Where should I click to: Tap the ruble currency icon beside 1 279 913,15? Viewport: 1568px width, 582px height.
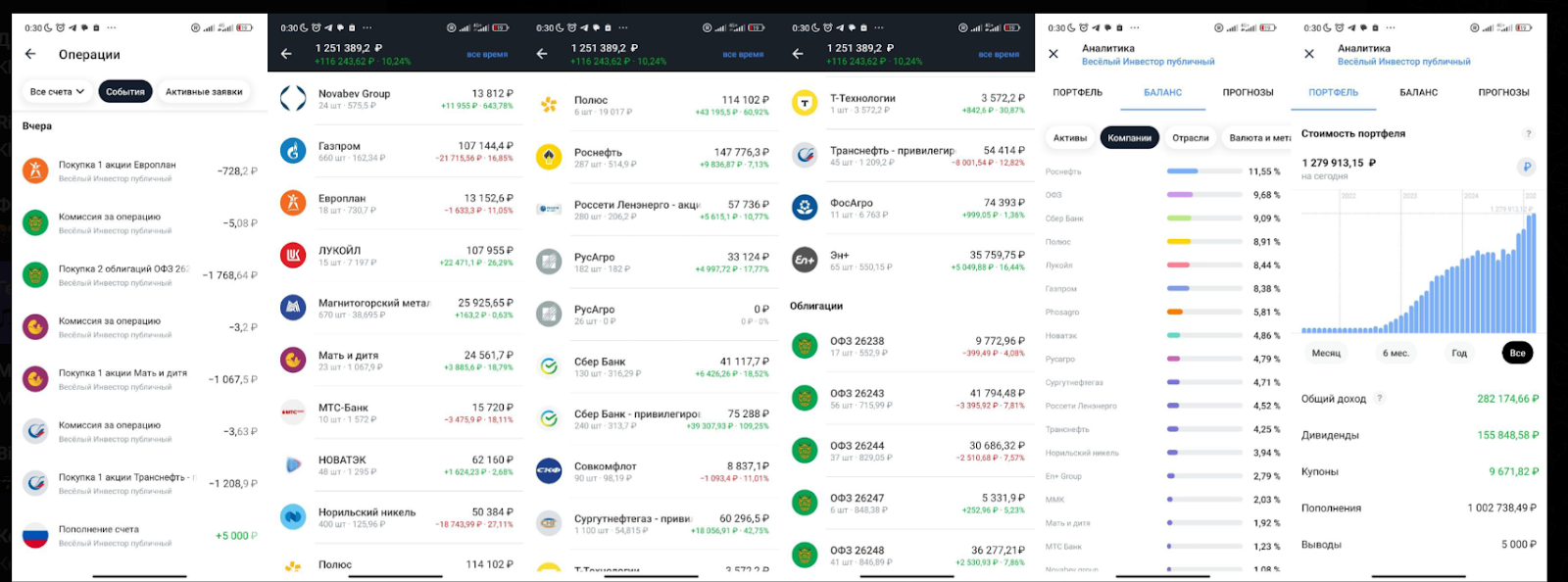[1527, 167]
